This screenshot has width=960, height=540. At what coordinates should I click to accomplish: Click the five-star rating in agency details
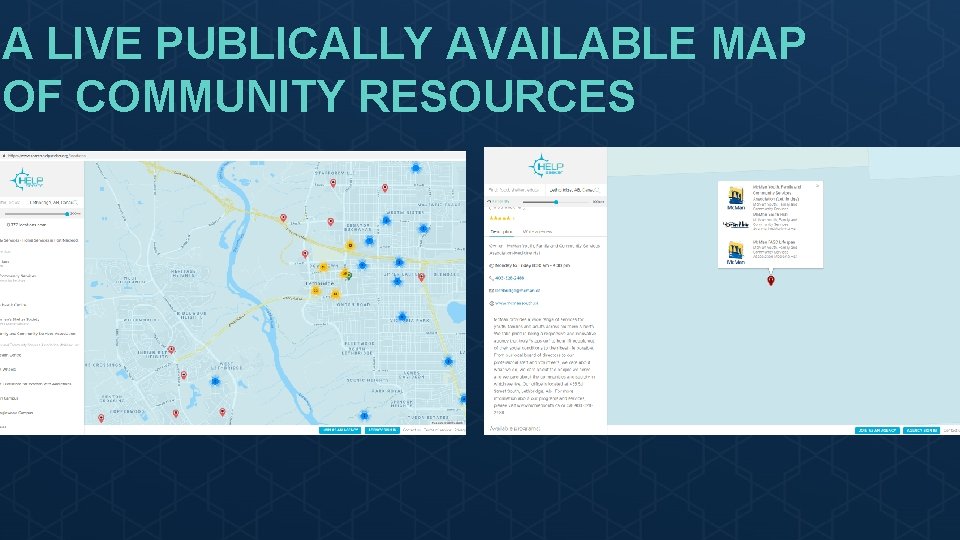[500, 218]
